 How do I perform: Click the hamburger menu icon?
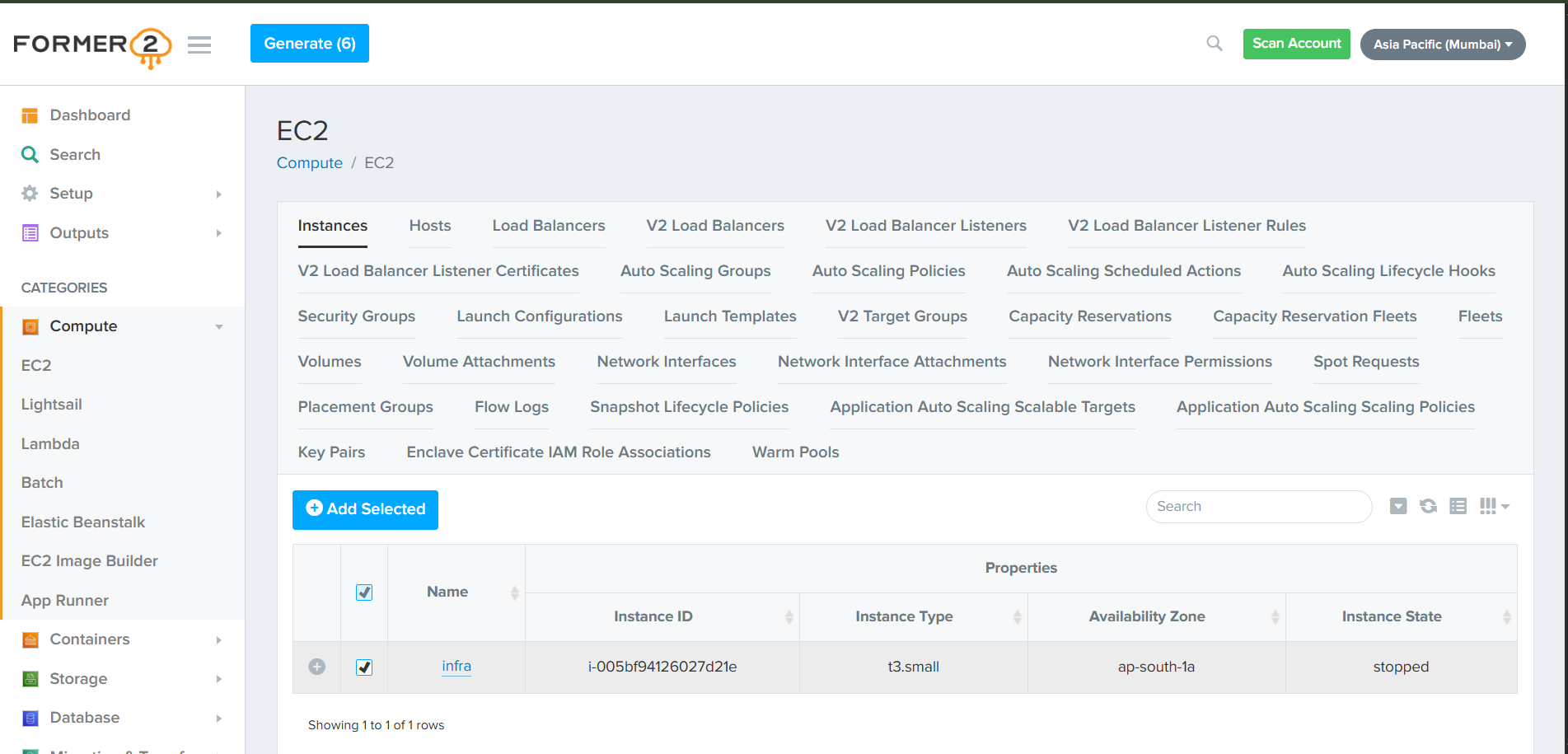pyautogui.click(x=199, y=44)
